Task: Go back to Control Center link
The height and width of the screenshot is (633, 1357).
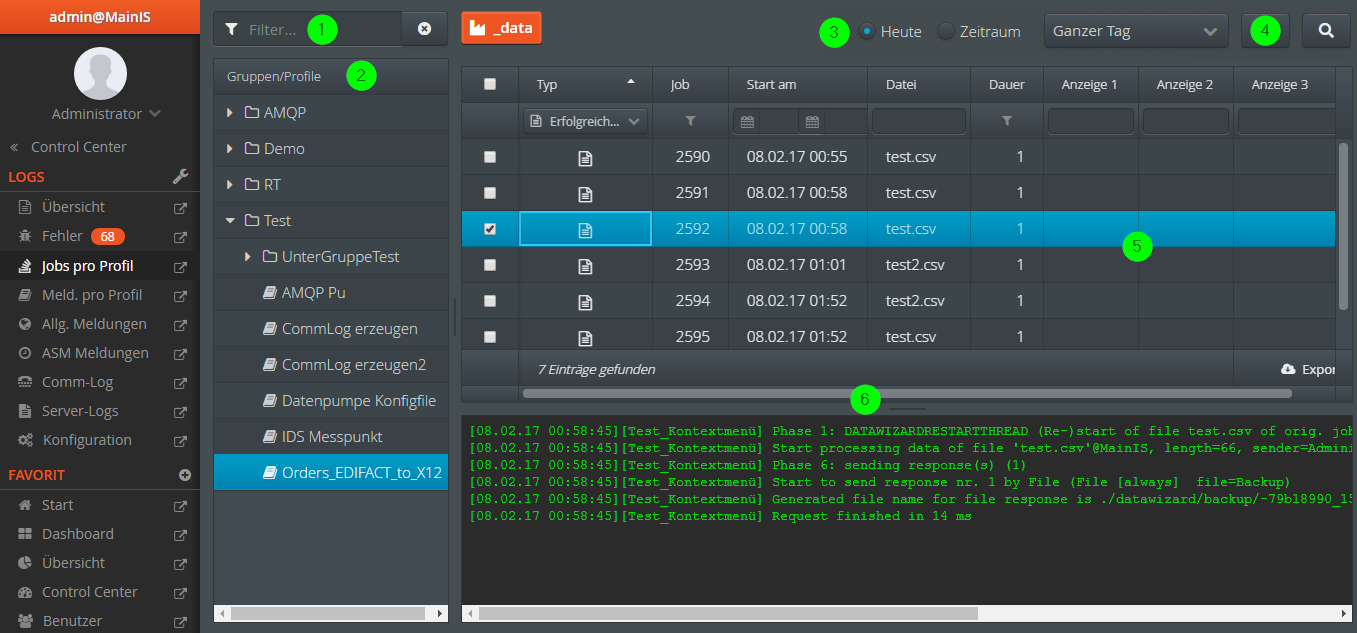Action: click(x=78, y=147)
